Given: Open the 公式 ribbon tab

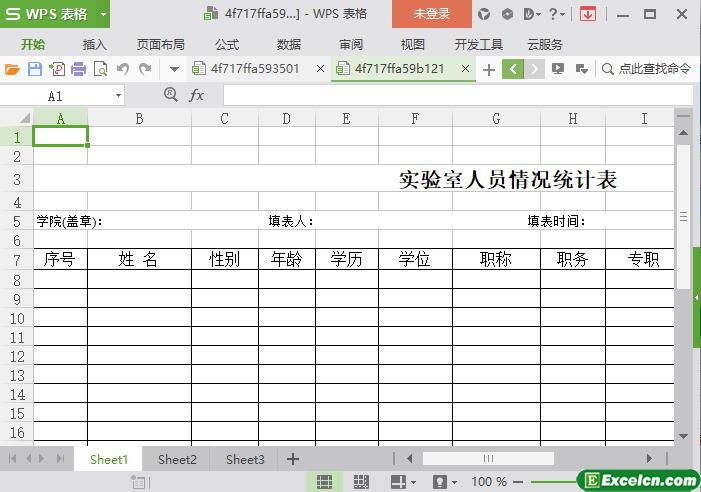Looking at the screenshot, I should click(227, 44).
